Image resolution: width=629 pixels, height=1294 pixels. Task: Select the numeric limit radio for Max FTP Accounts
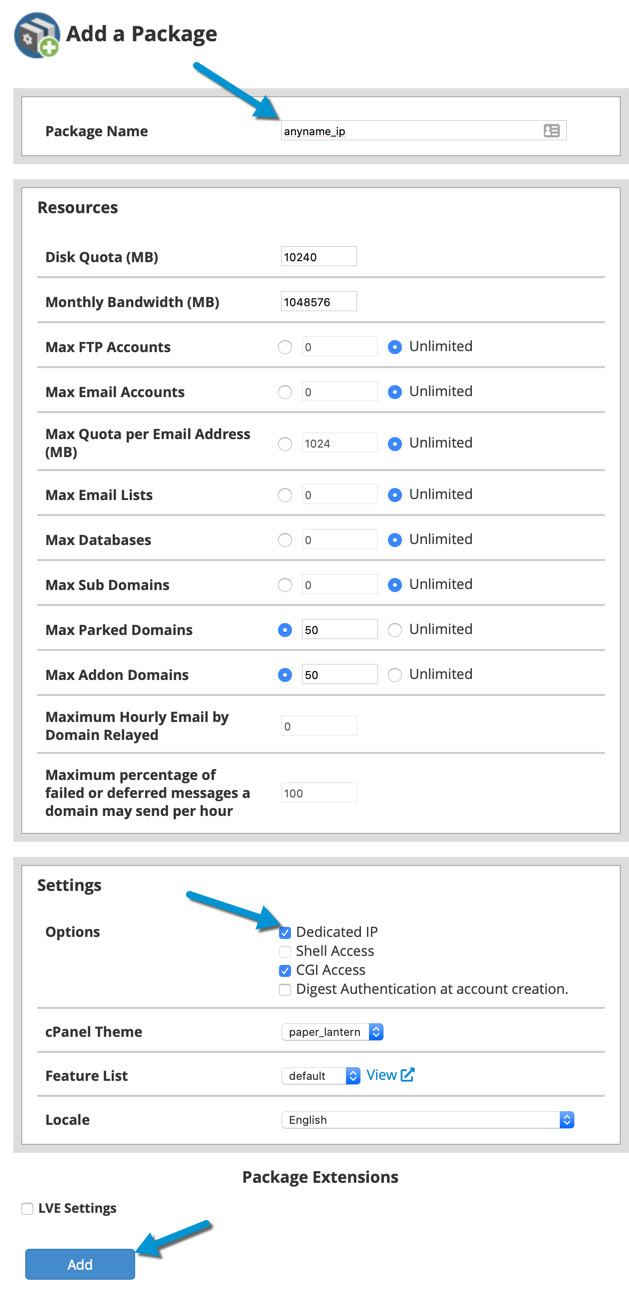tap(285, 347)
